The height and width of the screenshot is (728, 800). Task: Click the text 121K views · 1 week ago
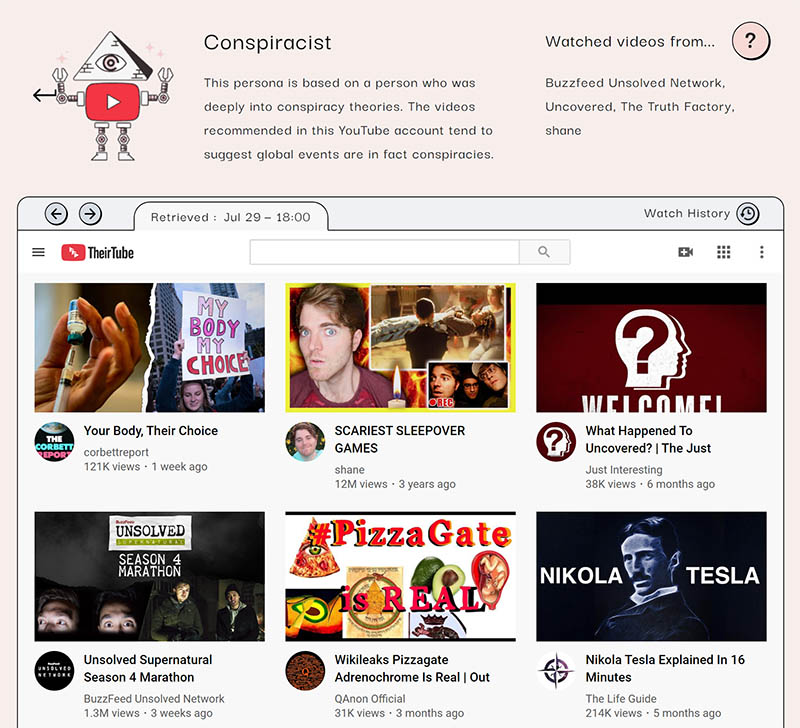(145, 466)
